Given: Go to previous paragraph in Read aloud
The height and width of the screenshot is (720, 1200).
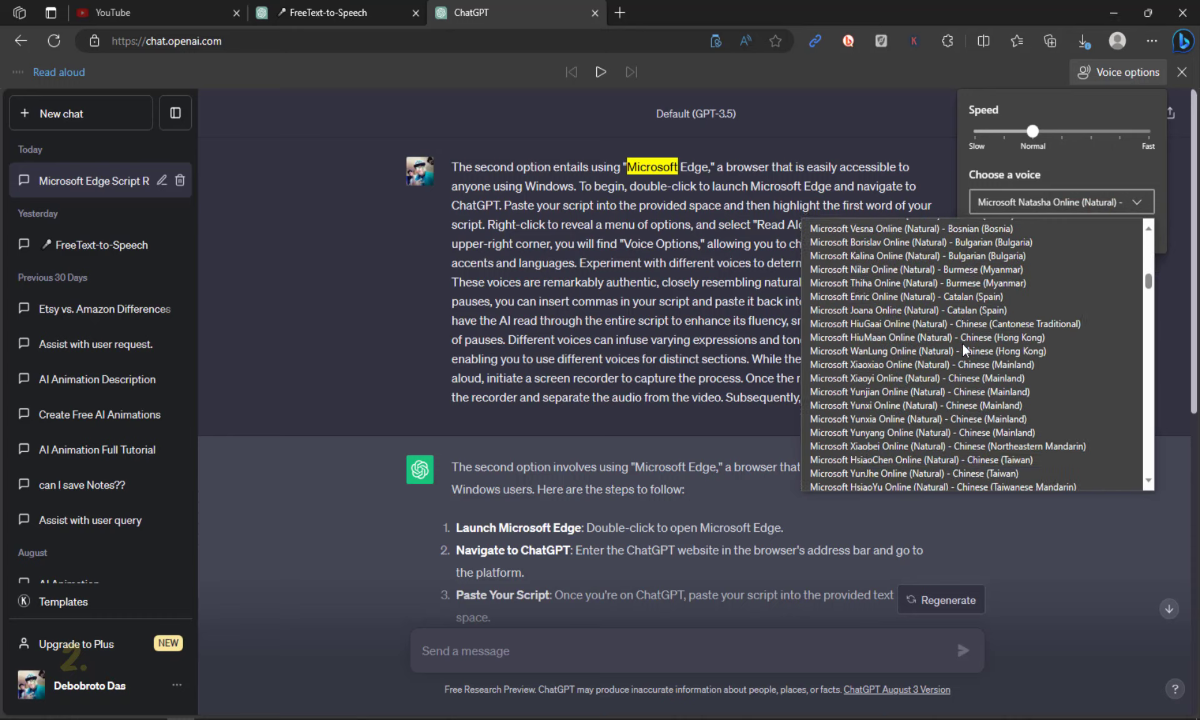Looking at the screenshot, I should coord(571,72).
